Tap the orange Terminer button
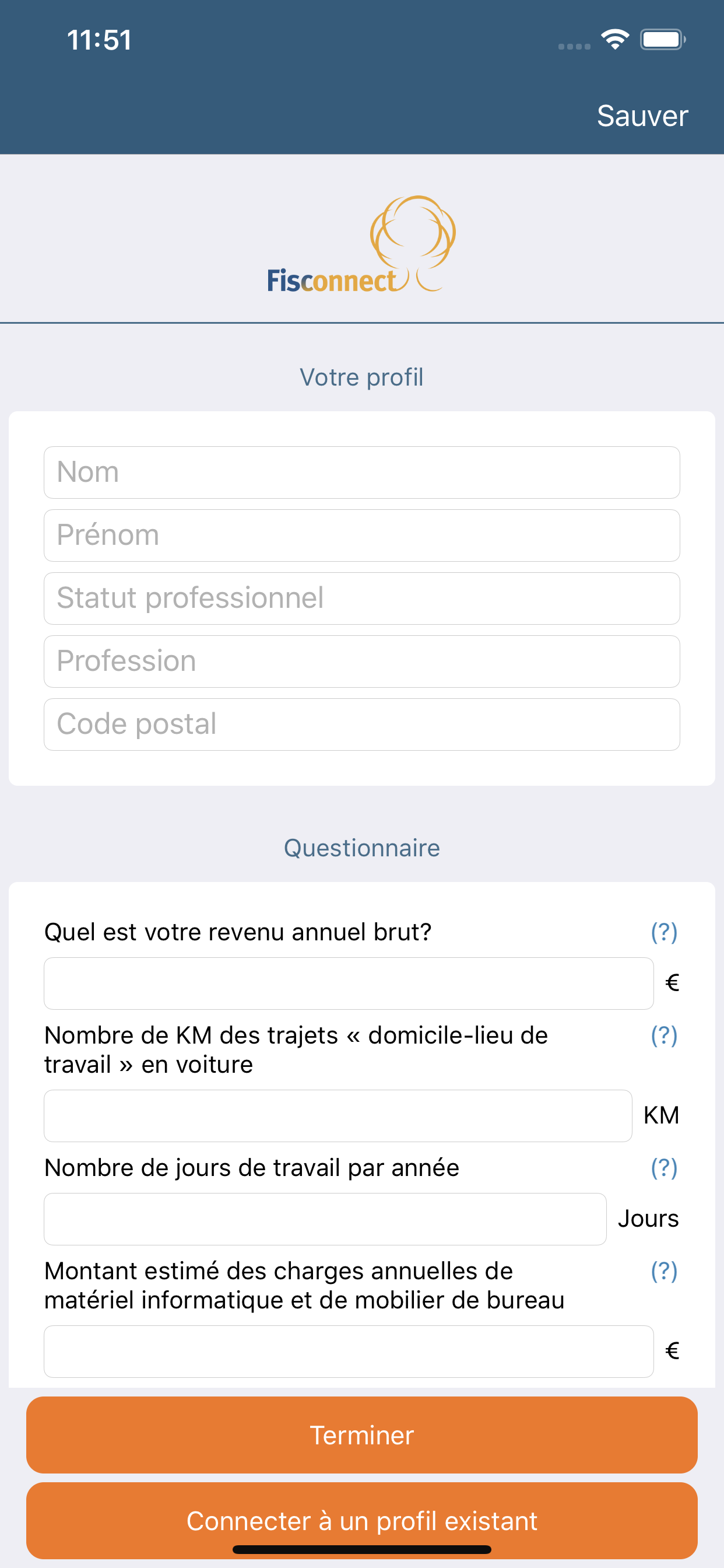The height and width of the screenshot is (1568, 724). click(362, 1434)
